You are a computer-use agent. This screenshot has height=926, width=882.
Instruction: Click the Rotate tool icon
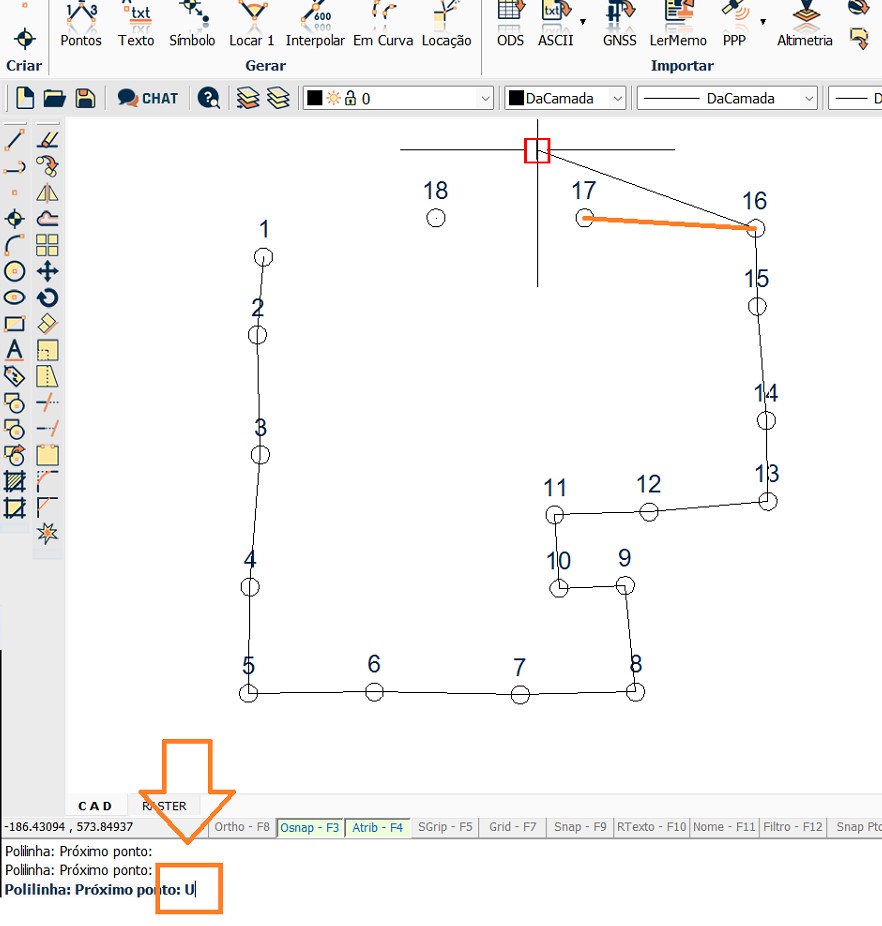(47, 298)
